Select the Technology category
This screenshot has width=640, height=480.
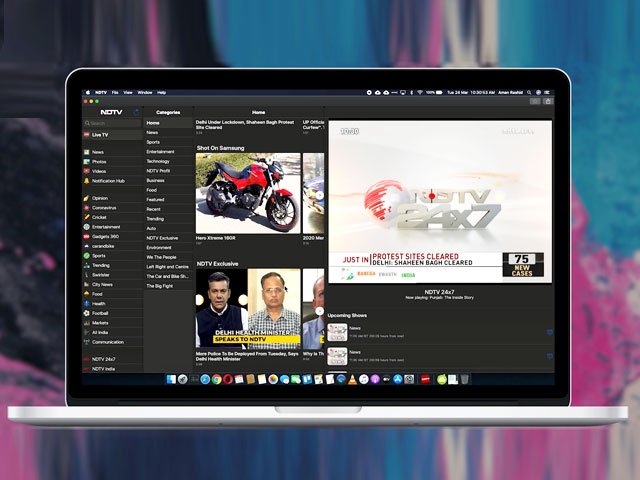168,161
